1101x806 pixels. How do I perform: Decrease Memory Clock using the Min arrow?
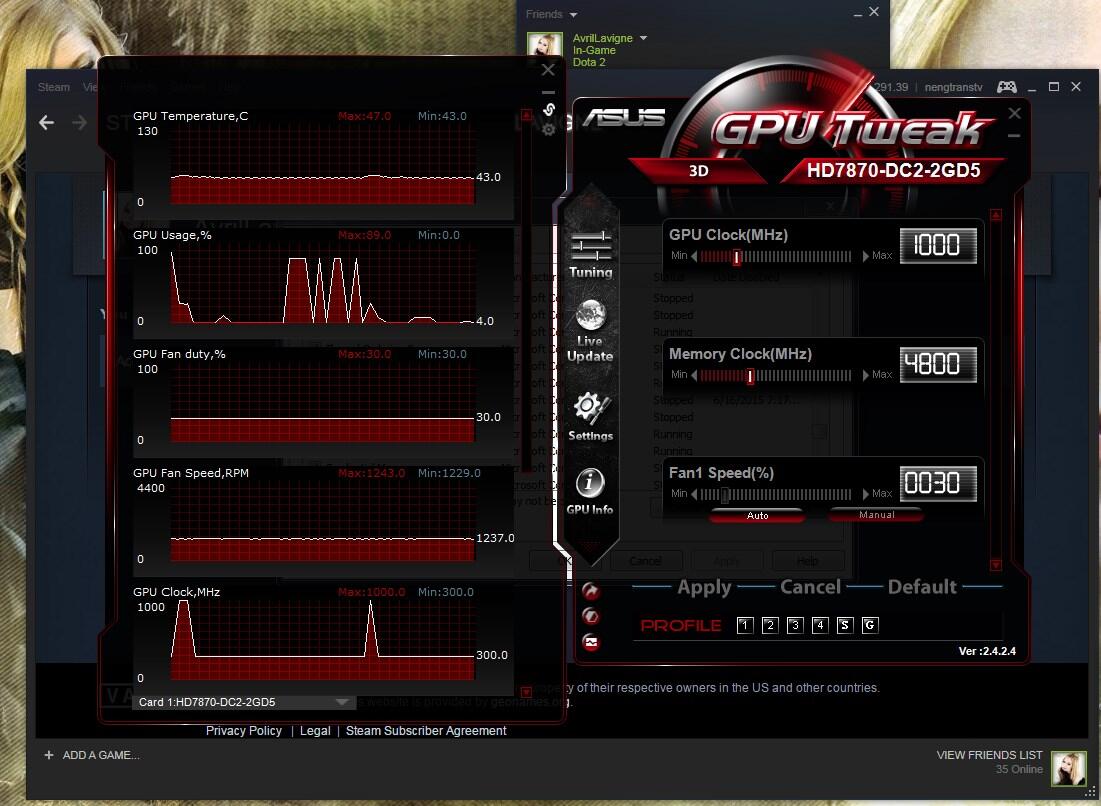[x=694, y=376]
